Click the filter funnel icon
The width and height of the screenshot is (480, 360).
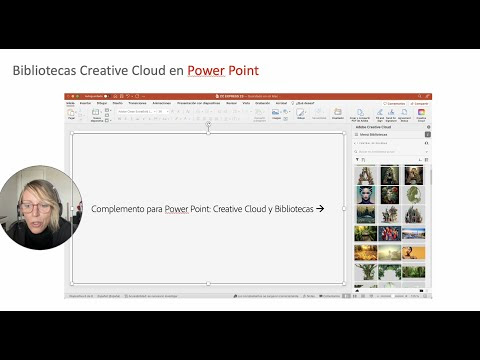357,160
